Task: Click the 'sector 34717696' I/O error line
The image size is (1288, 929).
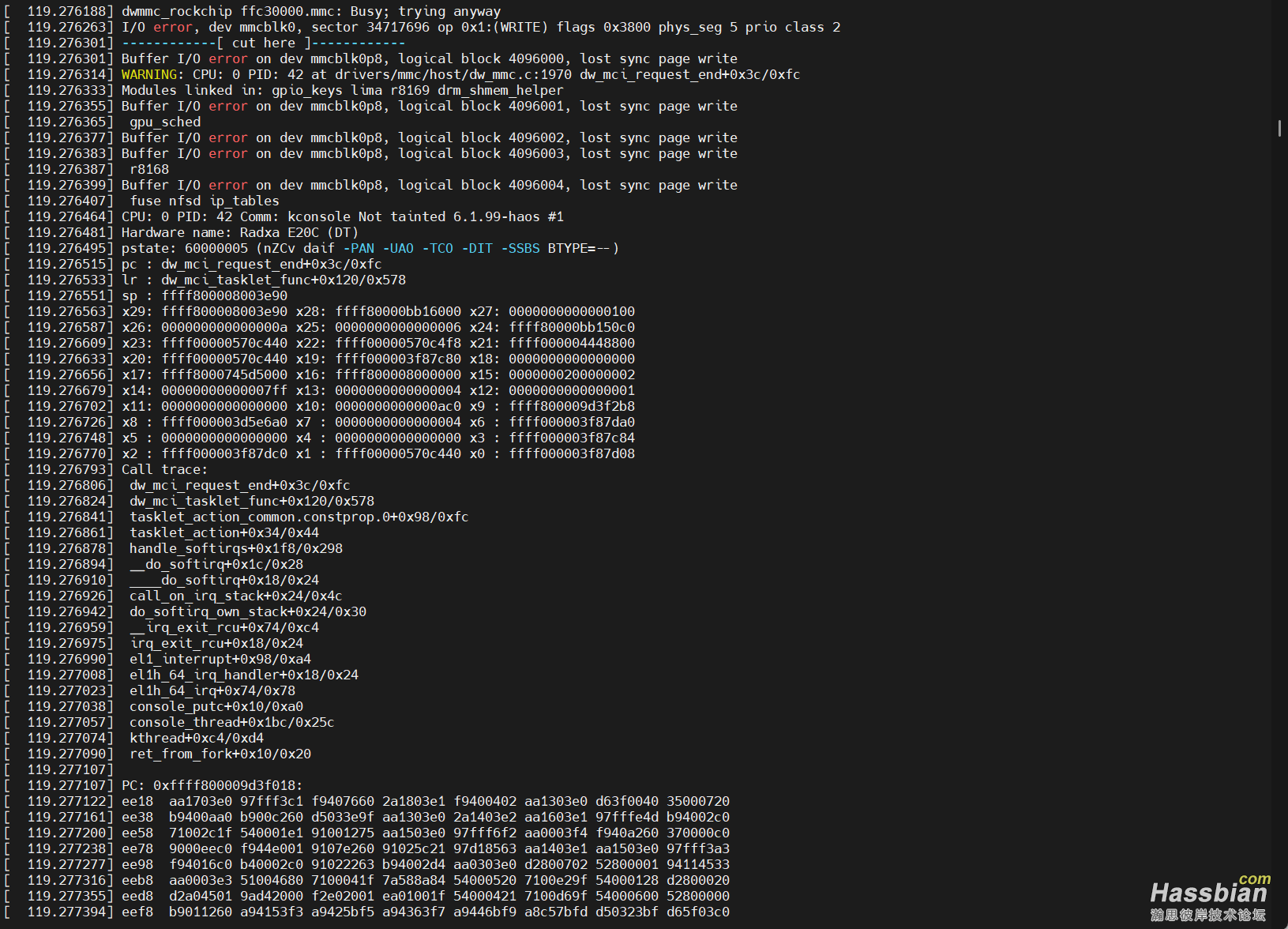Action: (x=480, y=27)
